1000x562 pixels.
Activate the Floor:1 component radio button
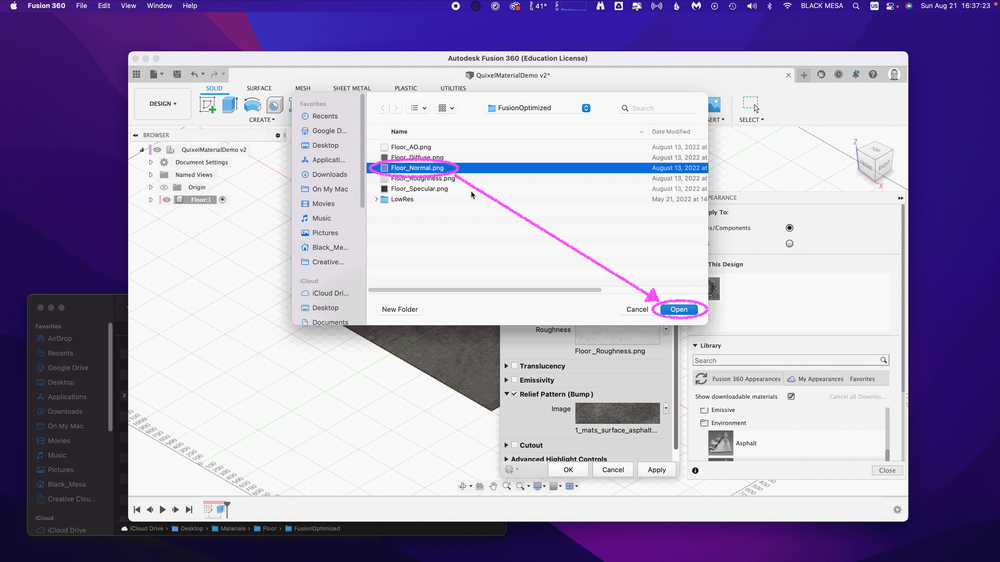[223, 200]
